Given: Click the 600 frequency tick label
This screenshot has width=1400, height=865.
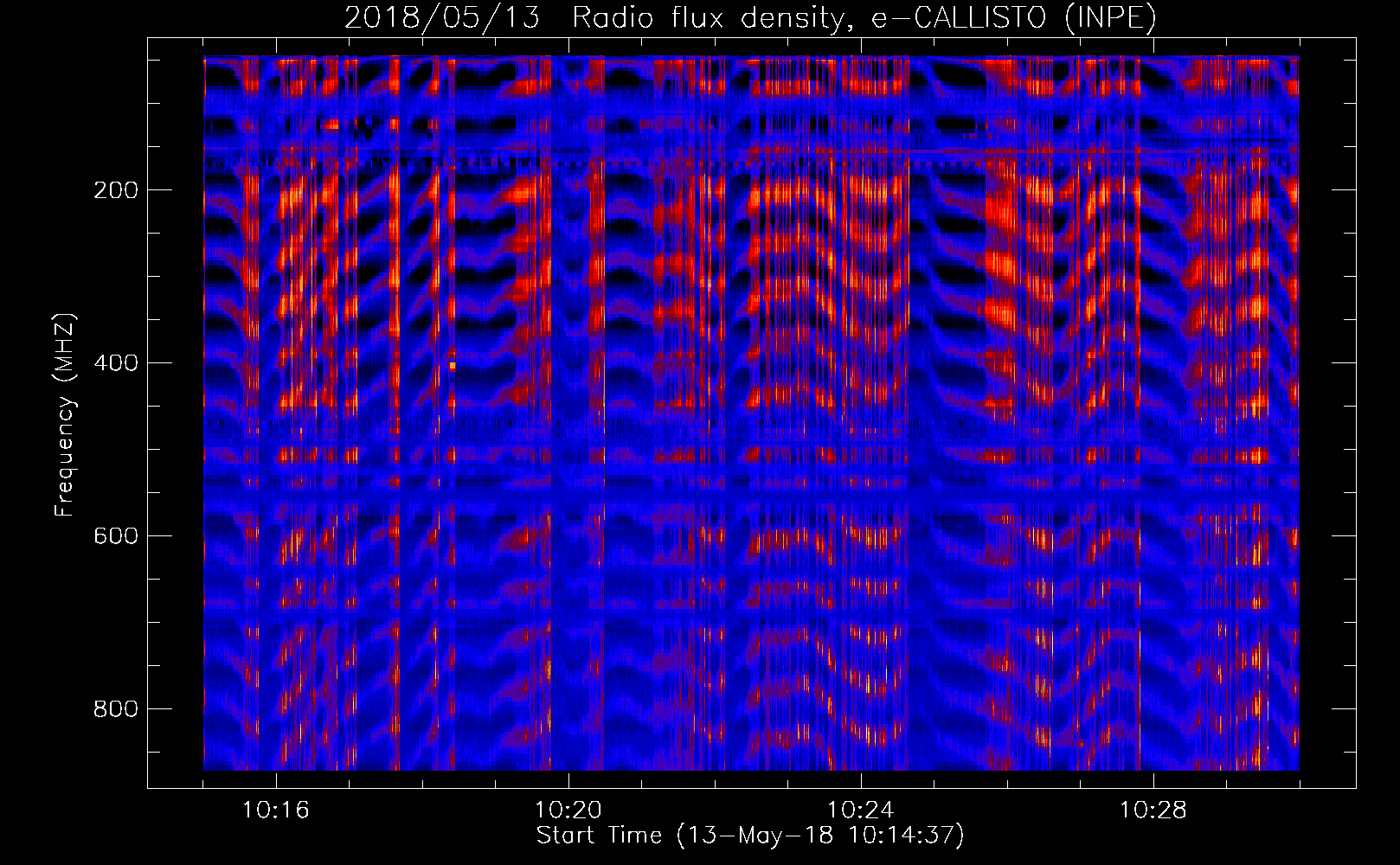Looking at the screenshot, I should tap(116, 536).
